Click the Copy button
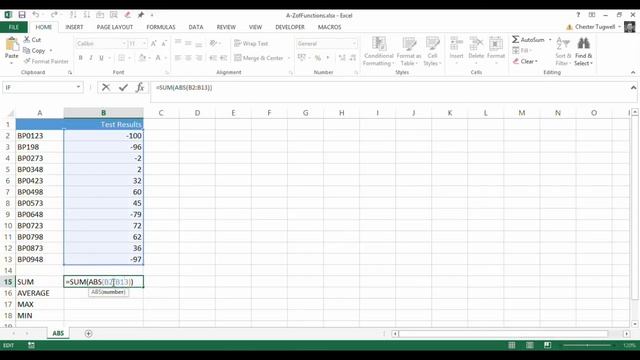The image size is (640, 360). click(x=35, y=51)
